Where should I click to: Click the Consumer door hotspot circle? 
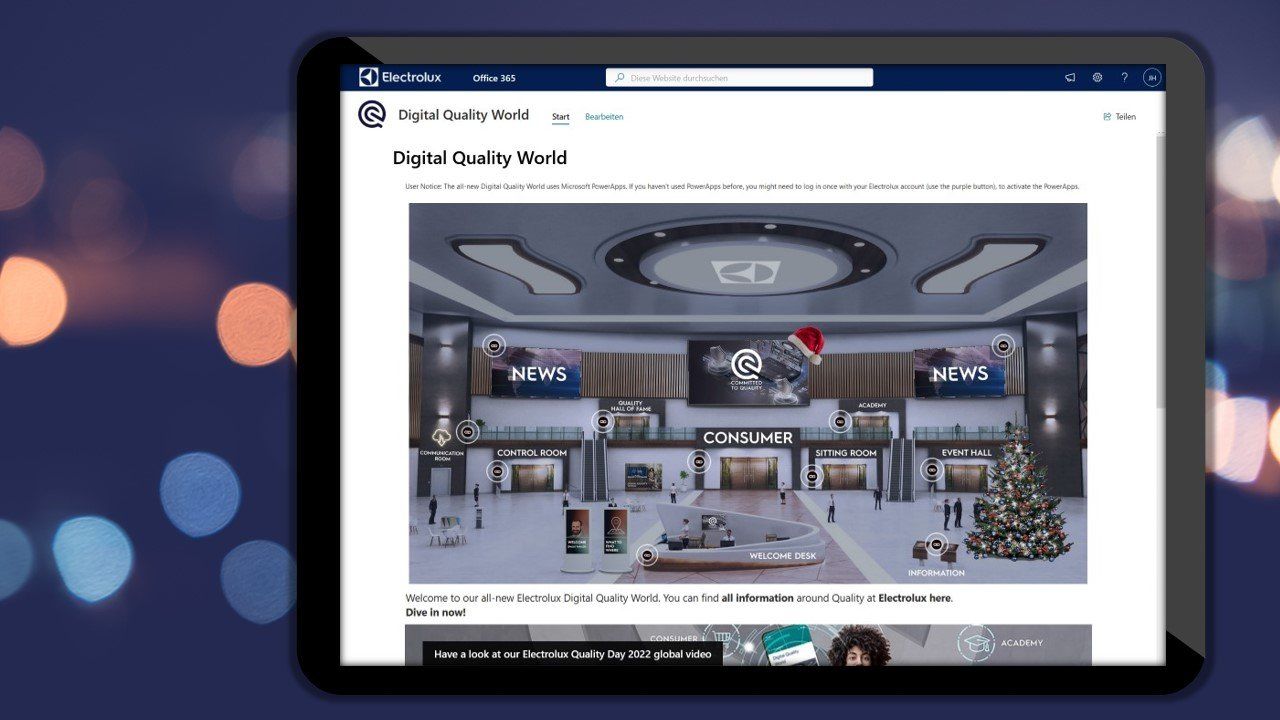point(699,462)
